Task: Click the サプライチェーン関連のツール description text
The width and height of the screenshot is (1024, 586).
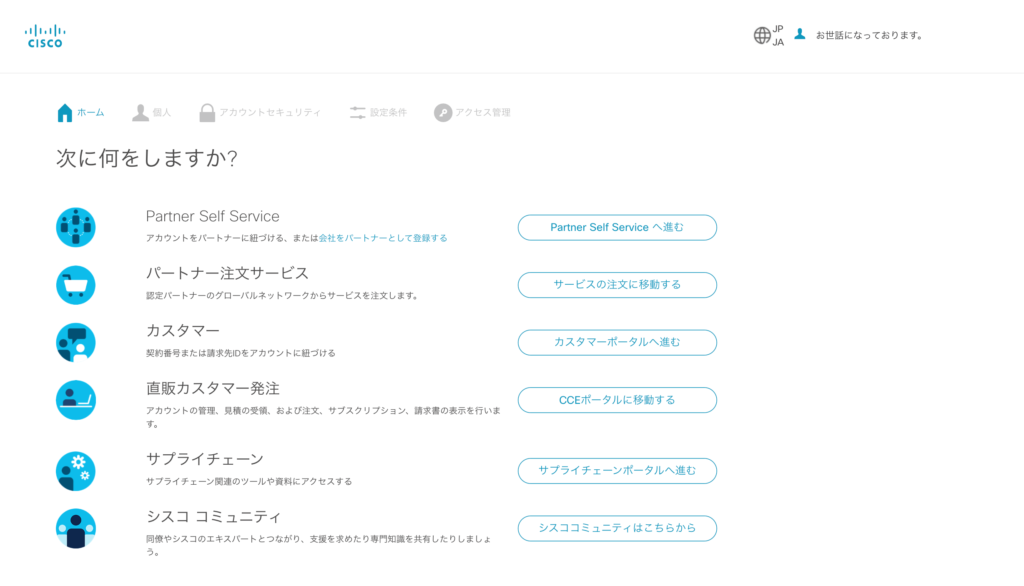Action: [249, 481]
